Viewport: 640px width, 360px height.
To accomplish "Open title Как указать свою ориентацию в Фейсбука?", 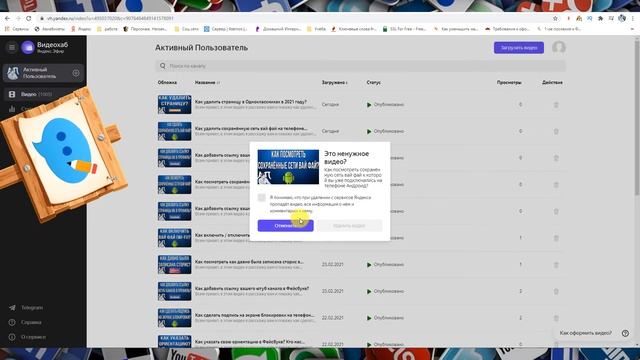I will pos(250,342).
